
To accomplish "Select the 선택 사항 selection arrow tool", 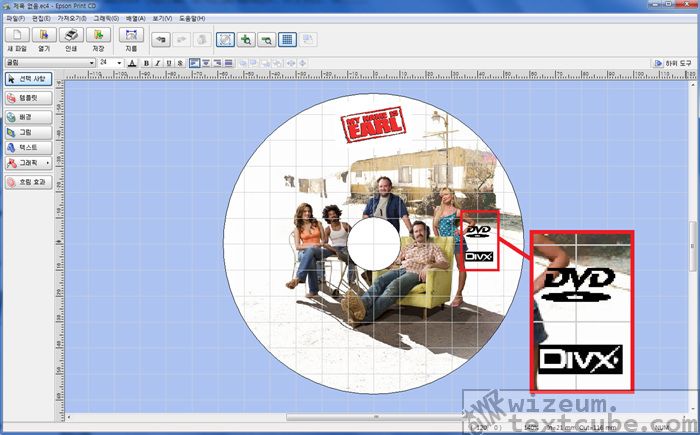I will point(29,79).
